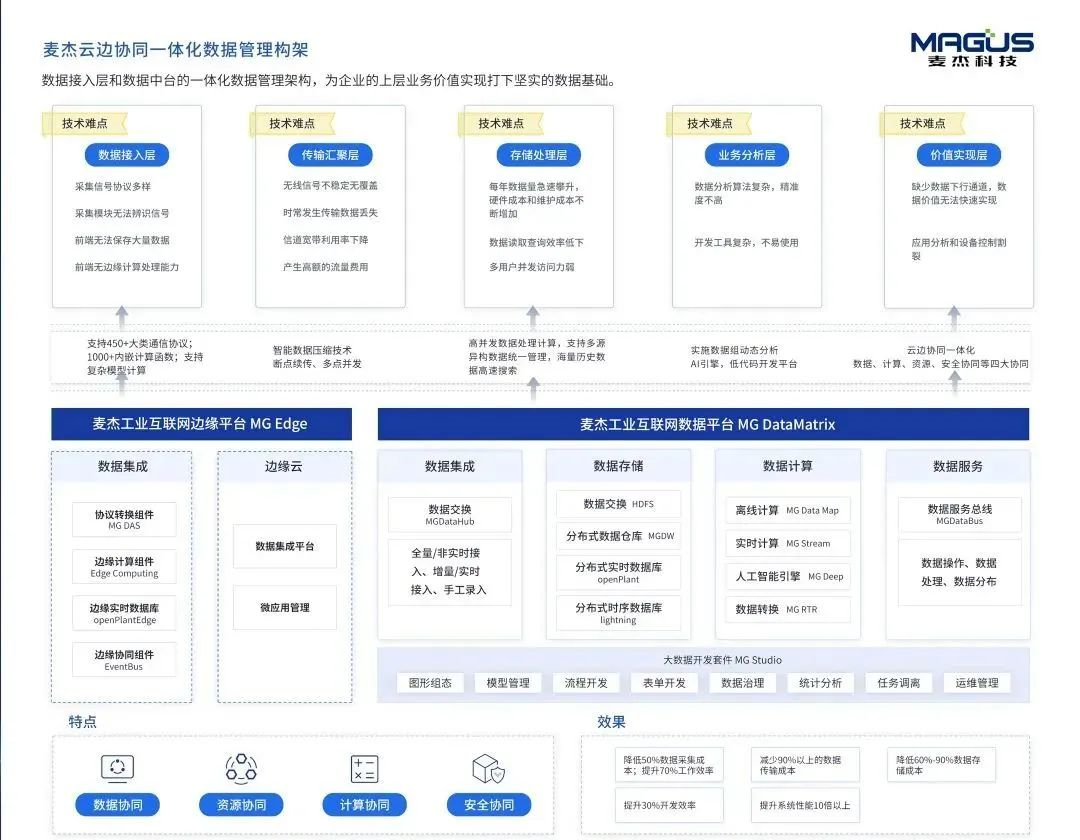The height and width of the screenshot is (840, 1080).
Task: Click the 人工智能引擎 MG Deep item
Action: click(788, 576)
